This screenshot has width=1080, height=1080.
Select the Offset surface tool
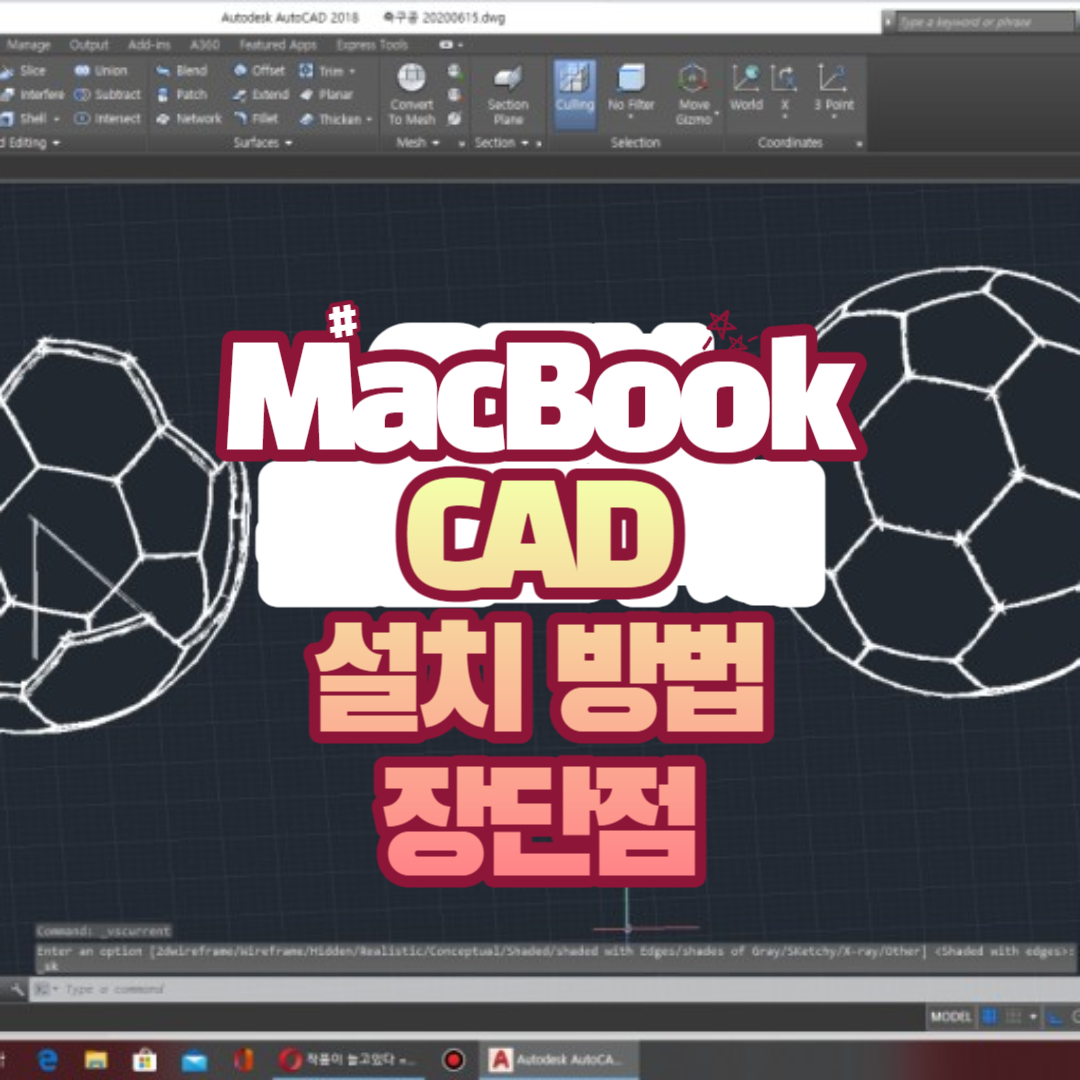tap(260, 70)
